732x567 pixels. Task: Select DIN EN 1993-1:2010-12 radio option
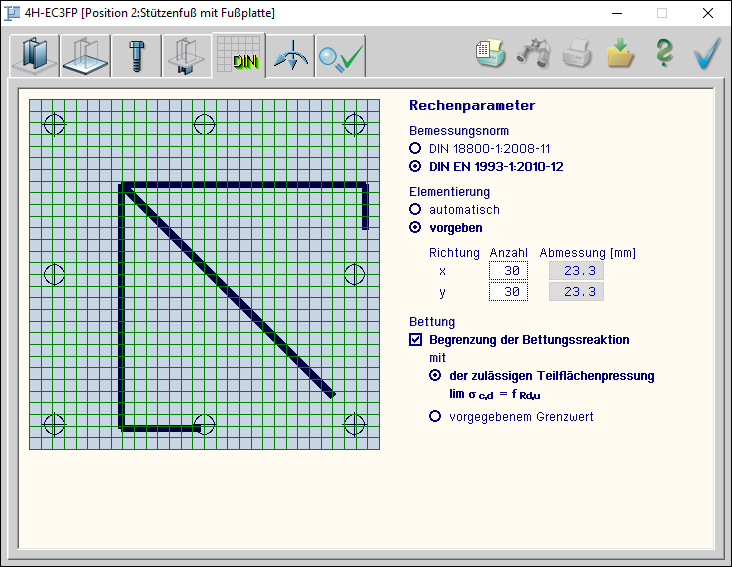416,166
